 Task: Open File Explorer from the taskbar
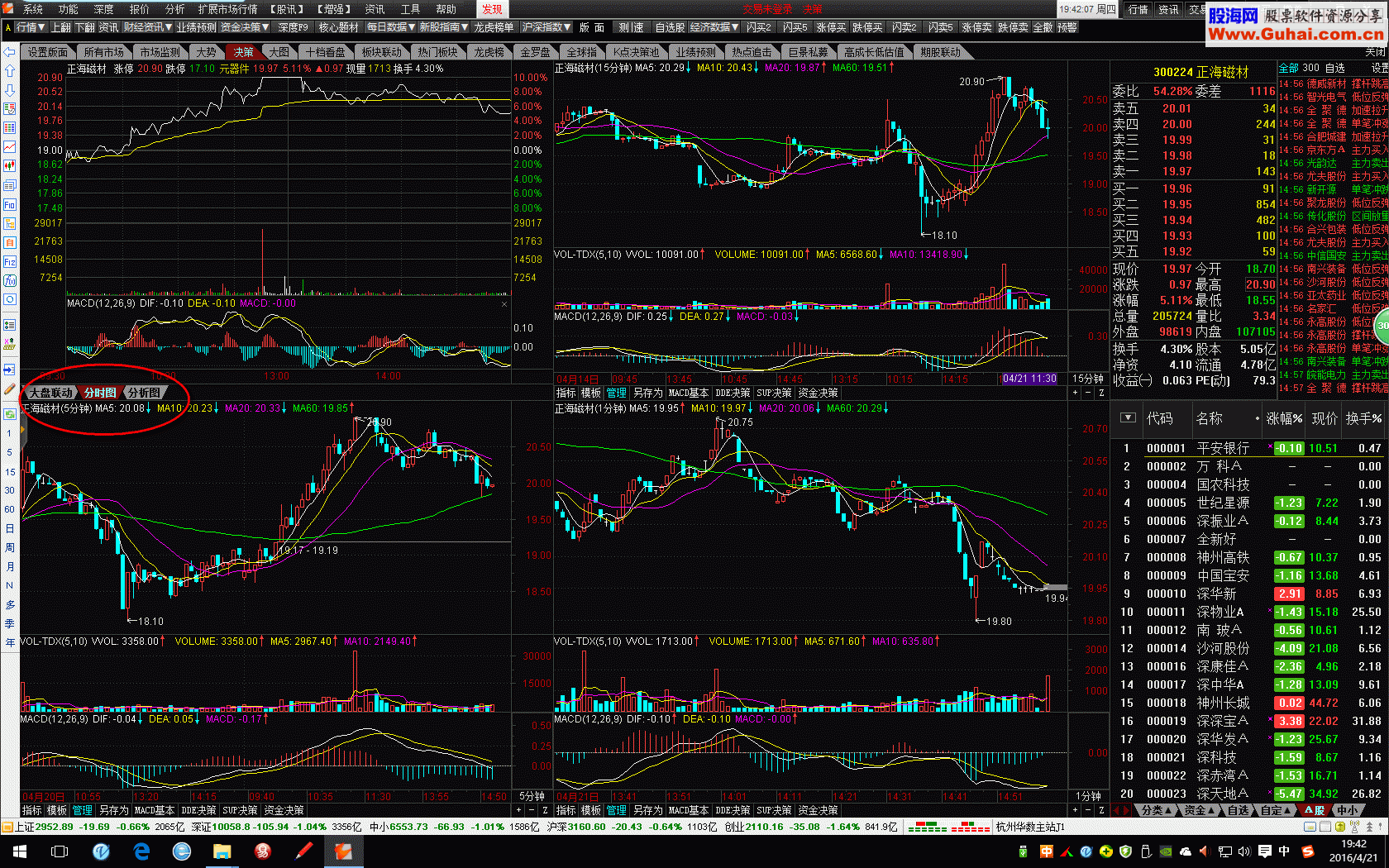222,851
